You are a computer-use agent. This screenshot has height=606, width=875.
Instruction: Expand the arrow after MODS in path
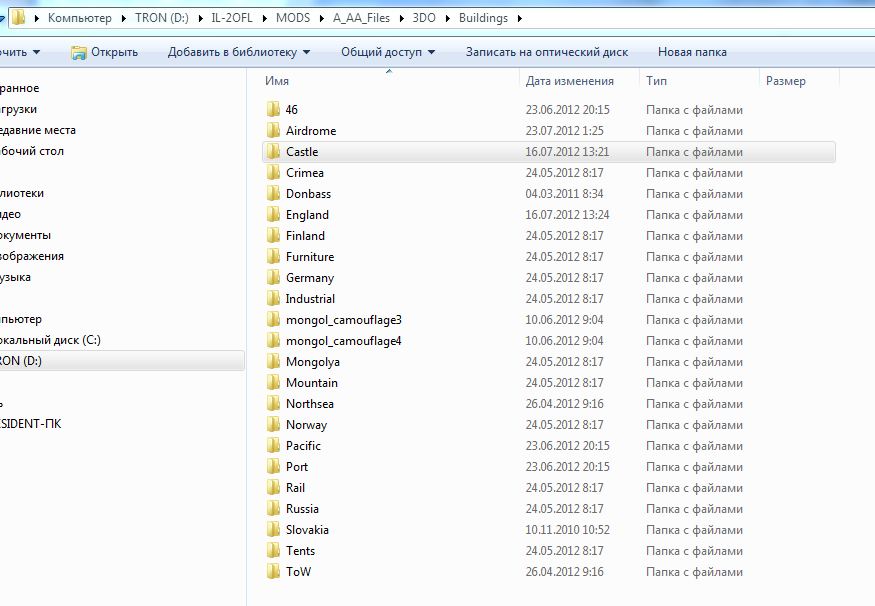321,18
